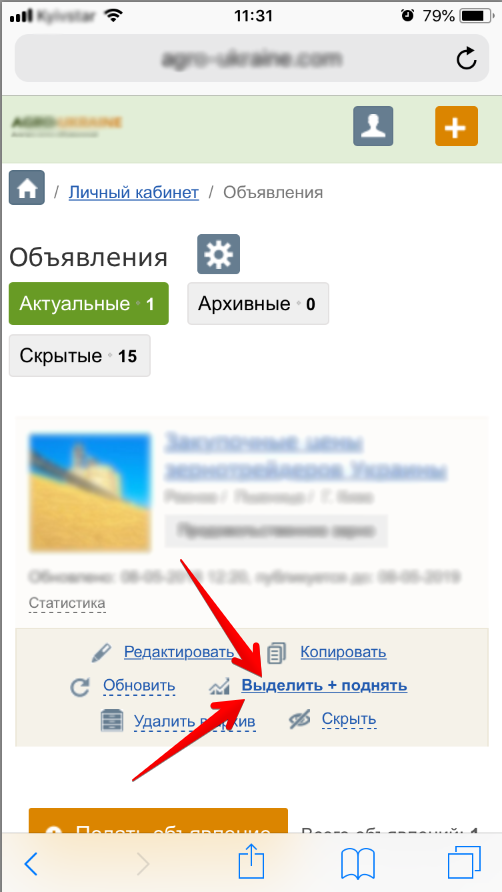Open Safari tabs overview icon

464,864
